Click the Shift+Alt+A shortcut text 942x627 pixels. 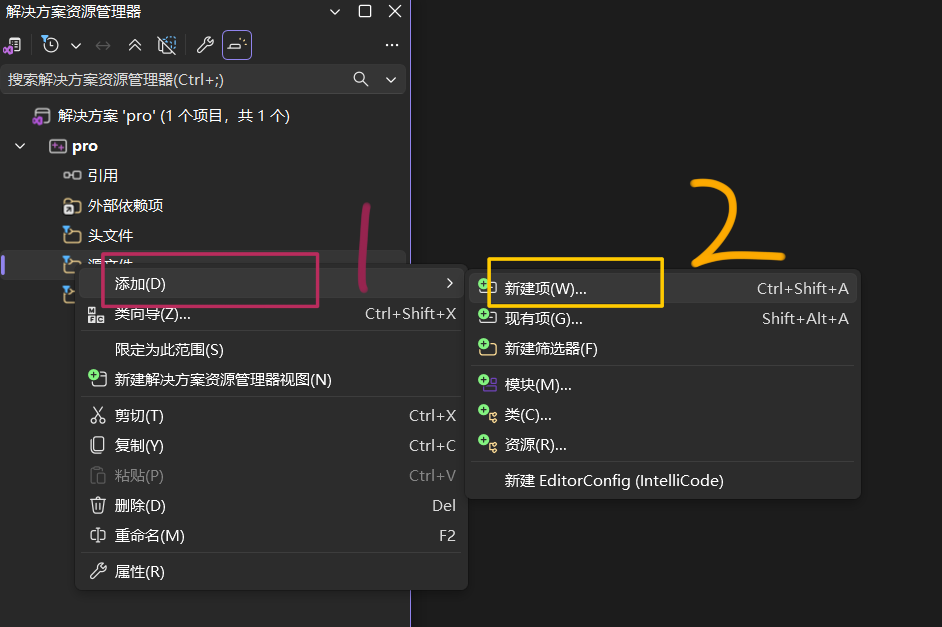(805, 319)
